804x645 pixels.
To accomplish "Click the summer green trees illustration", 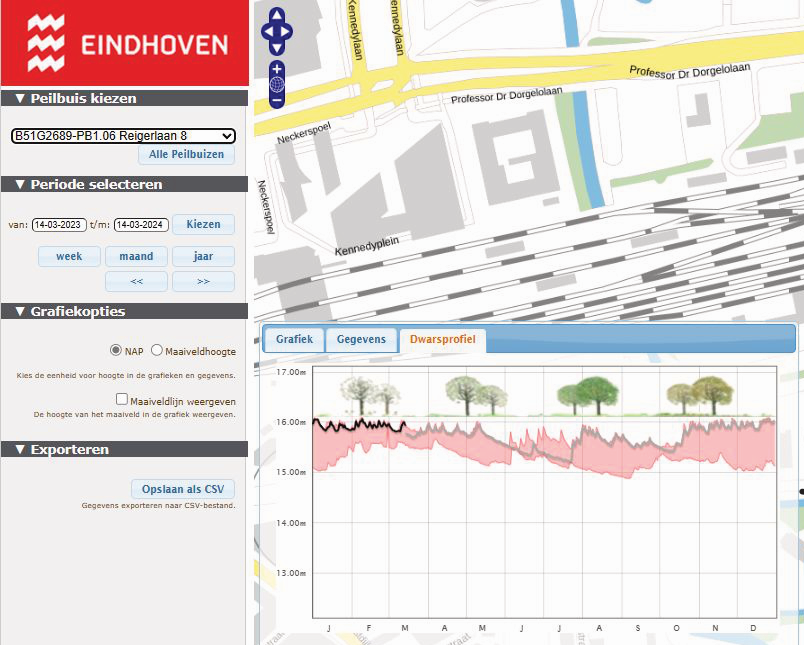I will coord(587,395).
